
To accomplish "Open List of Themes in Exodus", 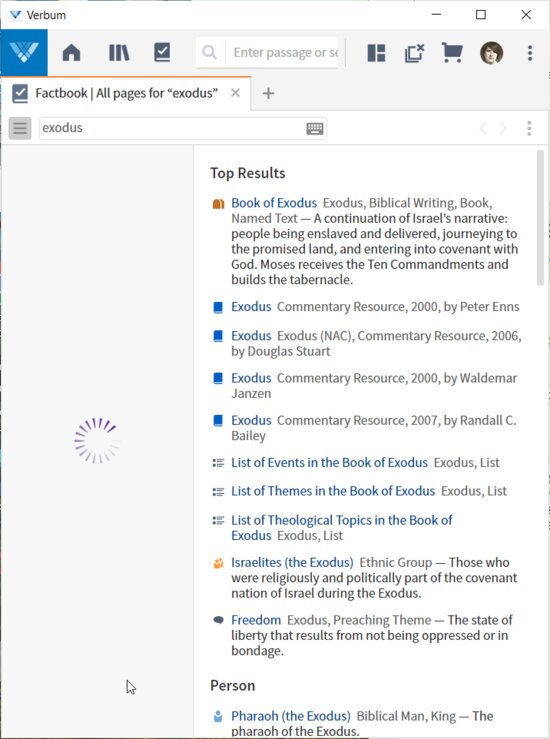I will [x=333, y=491].
